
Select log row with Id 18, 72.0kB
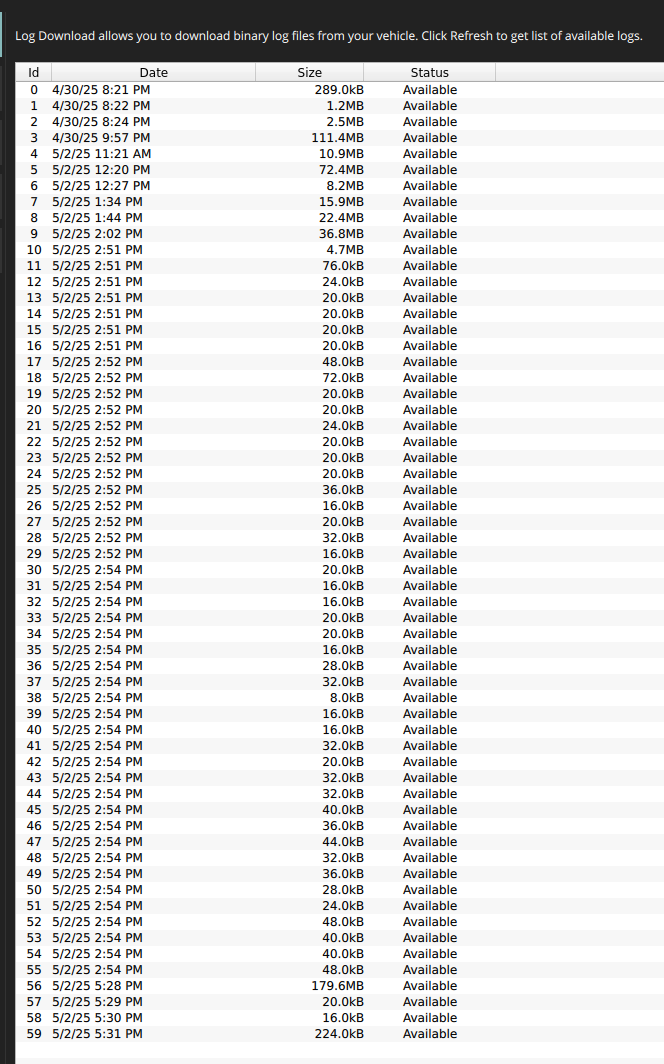click(340, 378)
